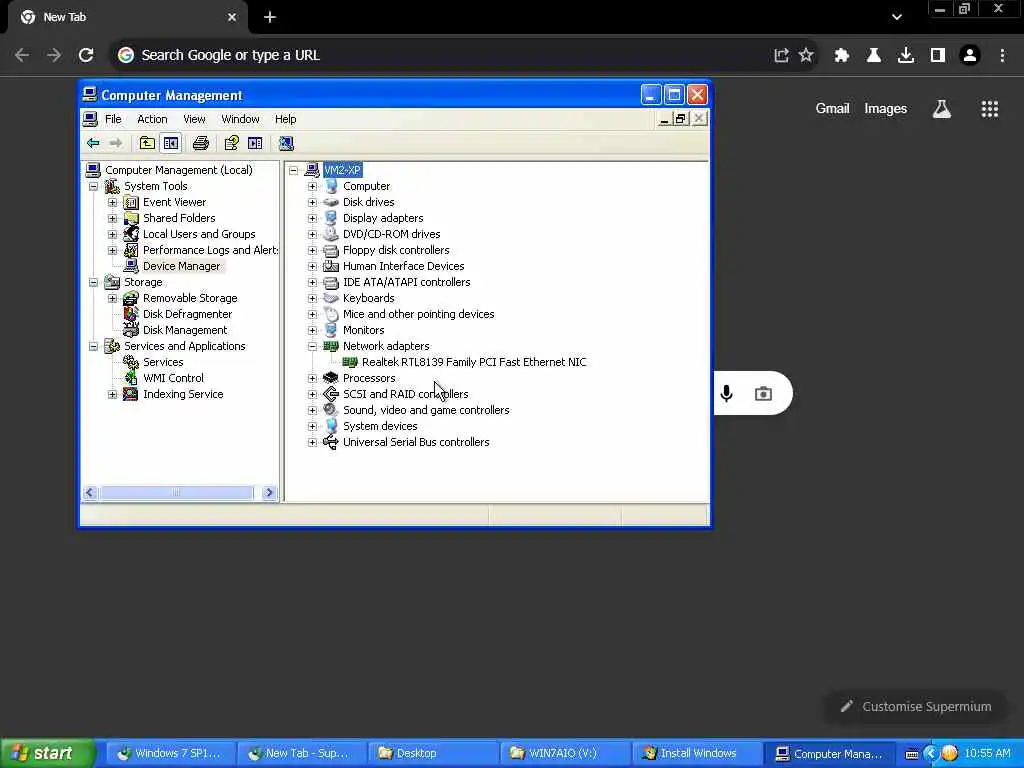The width and height of the screenshot is (1024, 768).
Task: Open browser three-dot menu
Action: pyautogui.click(x=1002, y=56)
